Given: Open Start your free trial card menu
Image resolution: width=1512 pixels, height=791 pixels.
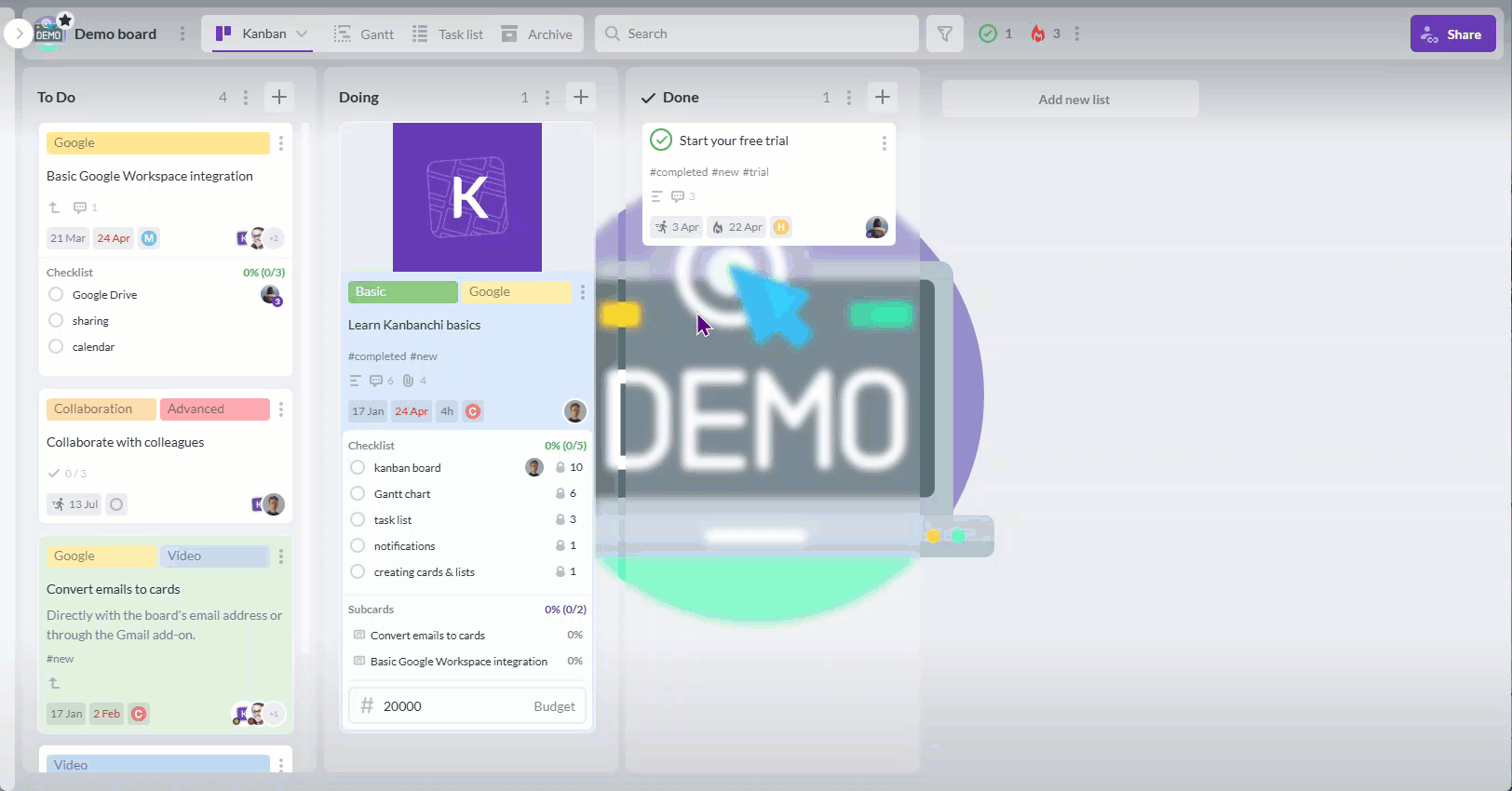Looking at the screenshot, I should (884, 143).
